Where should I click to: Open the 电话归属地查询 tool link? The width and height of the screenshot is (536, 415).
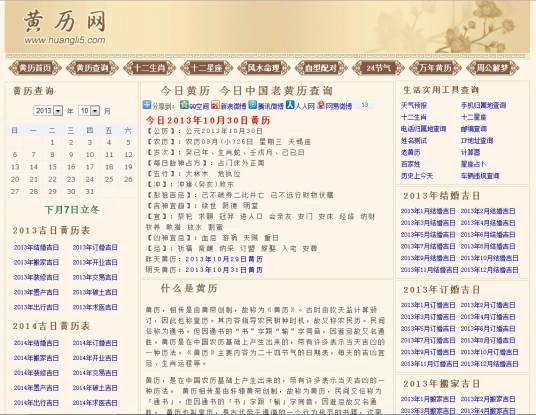[424, 129]
